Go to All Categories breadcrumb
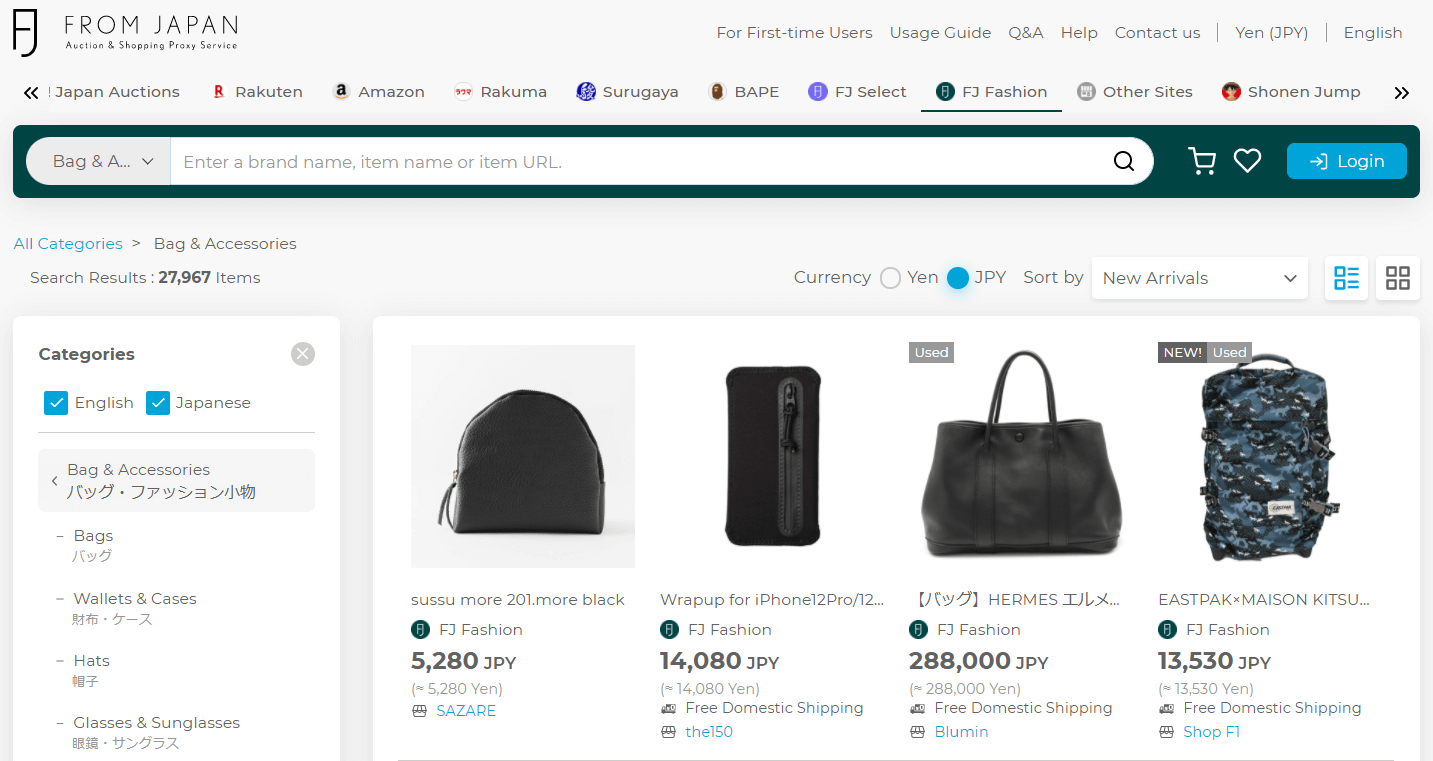This screenshot has width=1433, height=761. (x=68, y=244)
